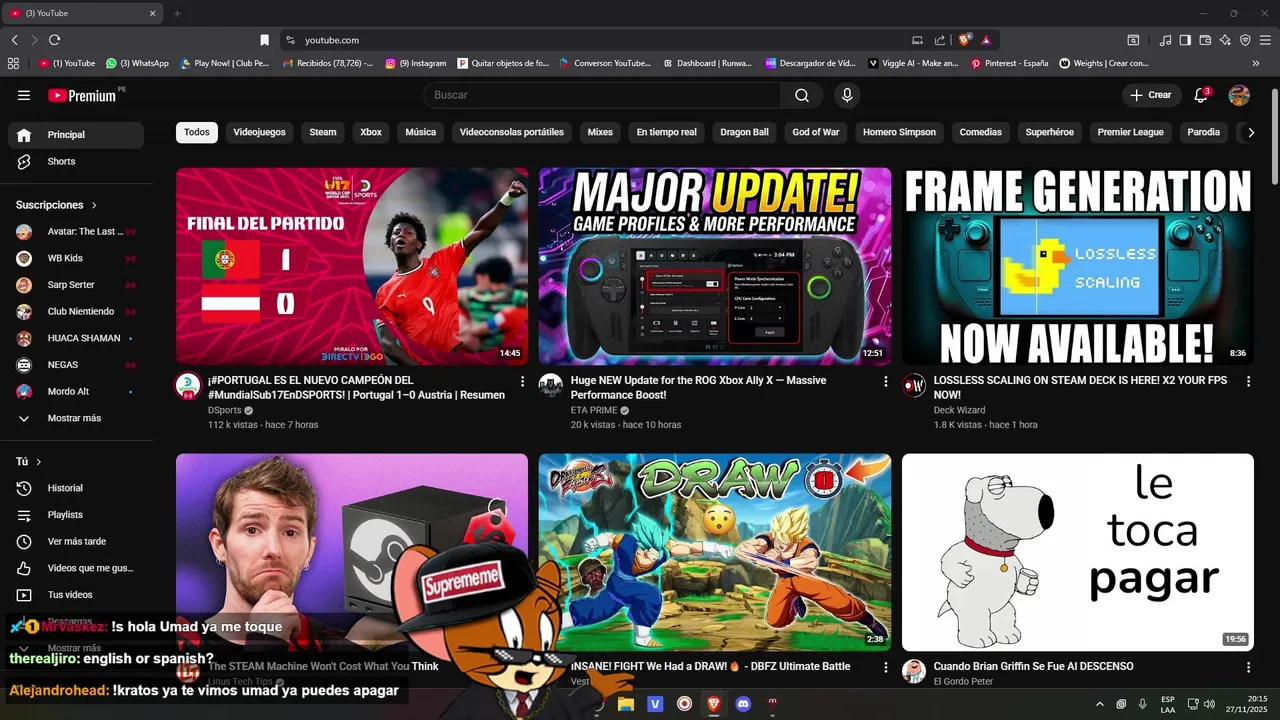1280x720 pixels.
Task: Play the le toca pagar thumbnail
Action: (1078, 552)
